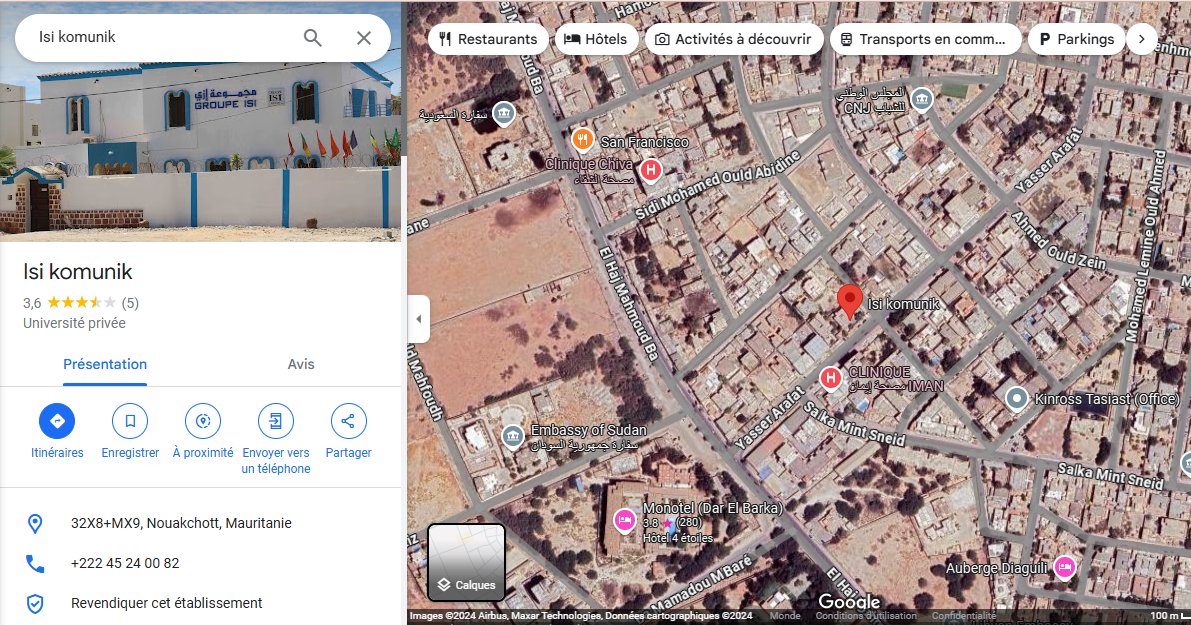Open Itinéraires directions button
This screenshot has width=1191, height=625.
57,421
